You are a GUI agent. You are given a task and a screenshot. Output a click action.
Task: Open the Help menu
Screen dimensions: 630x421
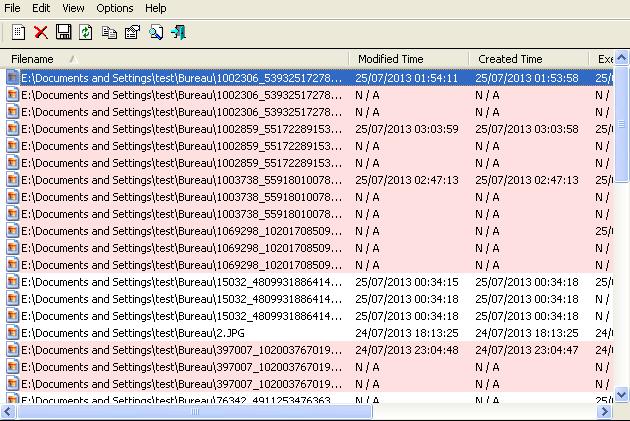coord(156,8)
